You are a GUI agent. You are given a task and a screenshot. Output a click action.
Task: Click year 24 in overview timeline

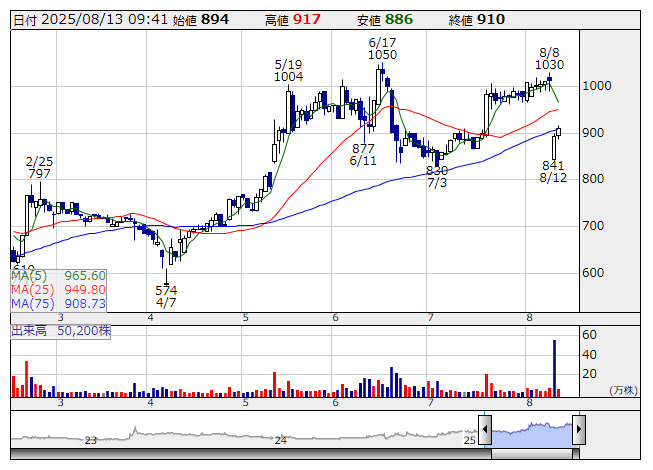pyautogui.click(x=281, y=440)
